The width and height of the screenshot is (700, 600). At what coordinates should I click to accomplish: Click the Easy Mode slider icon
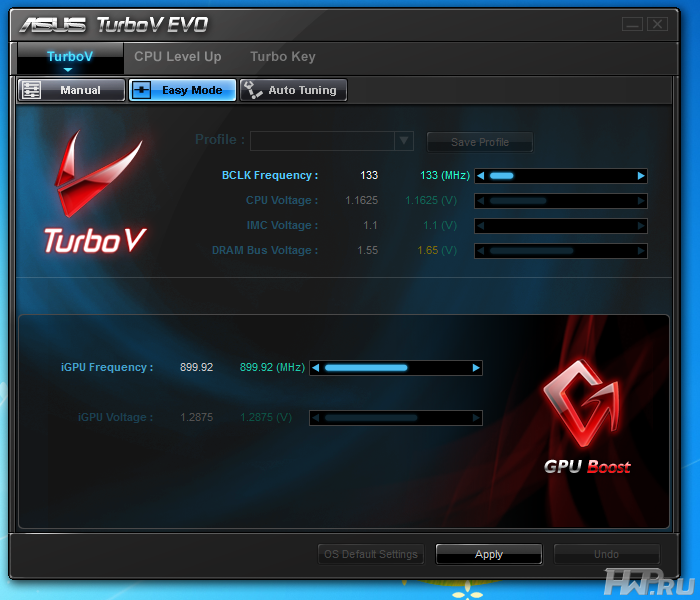143,90
